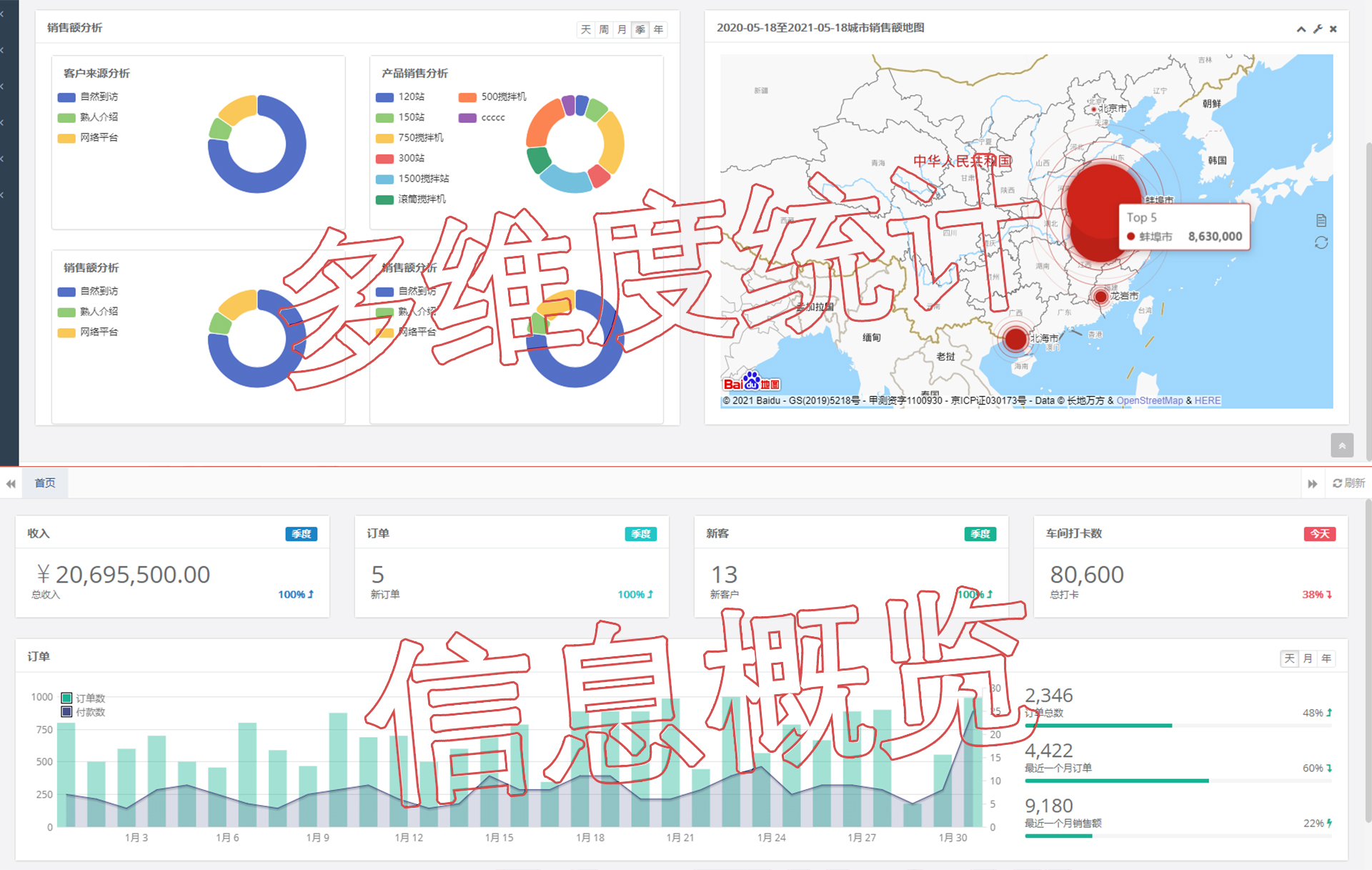
Task: Click the scroll-to-top arrow button
Action: [1342, 445]
